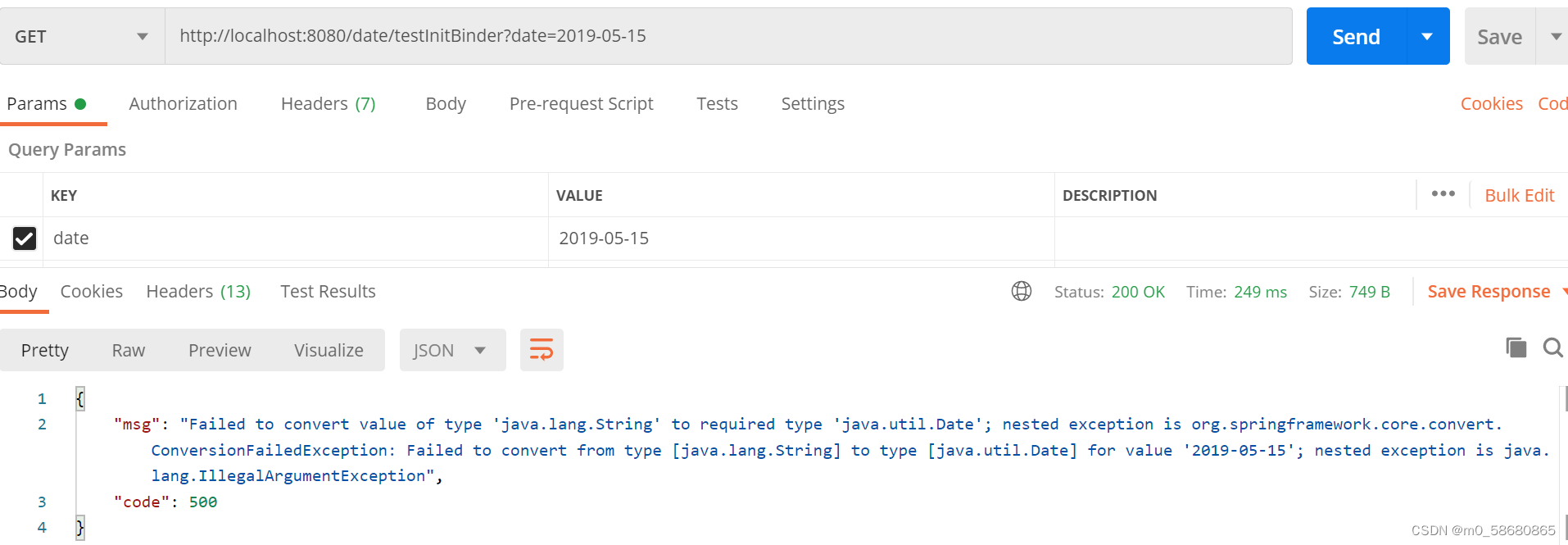Switch to the Pre-request Script tab

point(581,104)
